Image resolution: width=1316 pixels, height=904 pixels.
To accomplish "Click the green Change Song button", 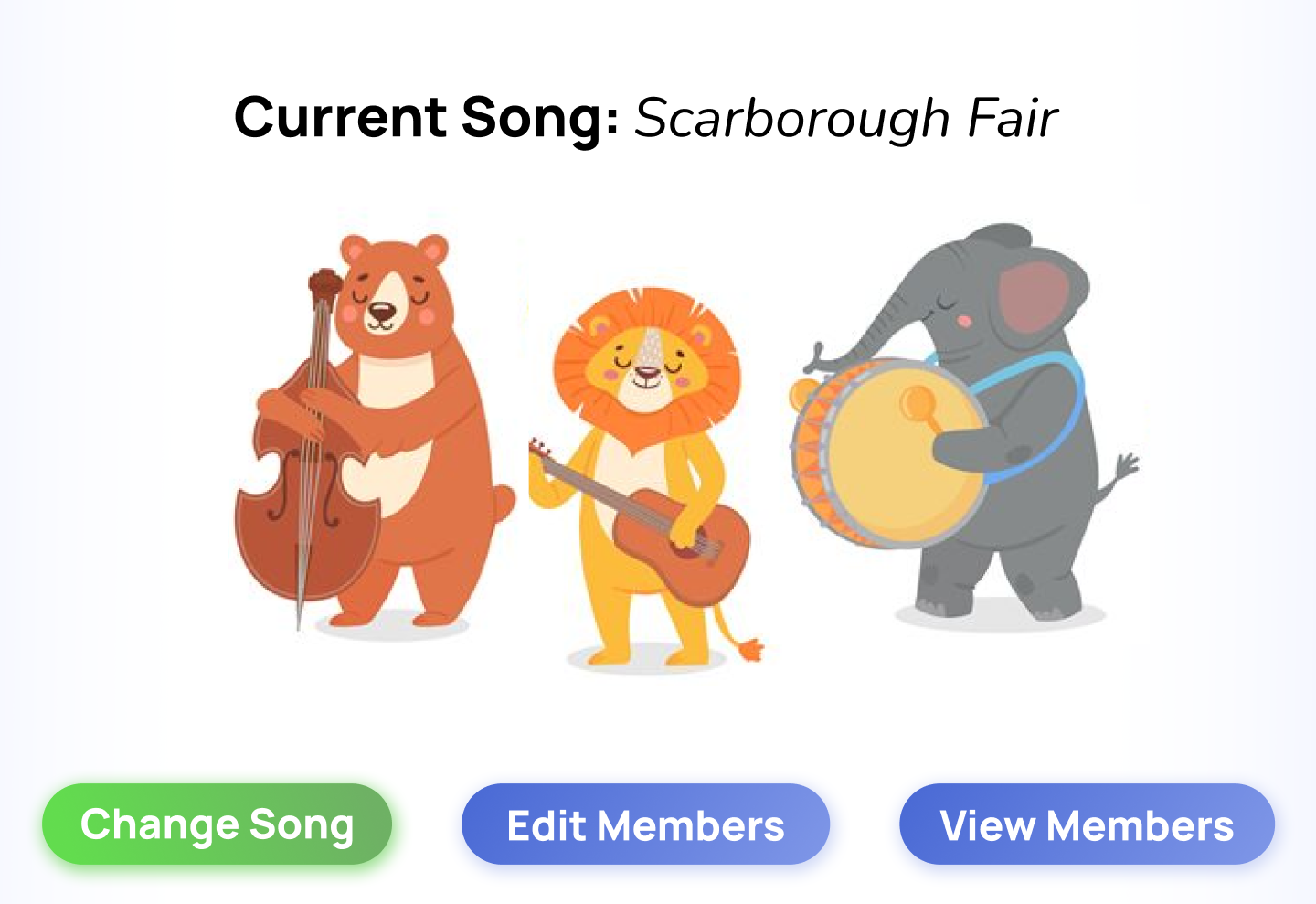I will coord(217,824).
